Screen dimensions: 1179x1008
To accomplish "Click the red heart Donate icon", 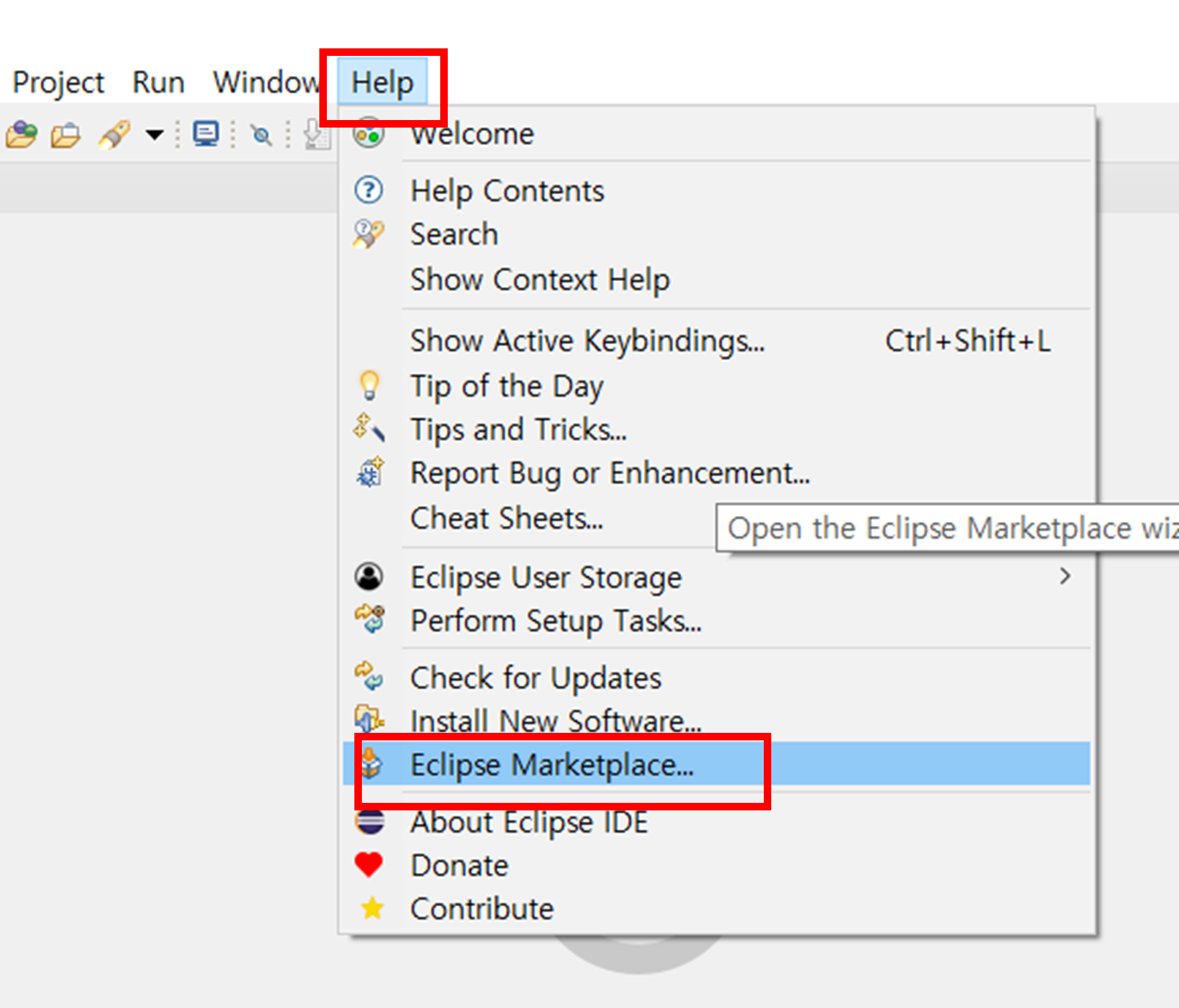I will [369, 865].
